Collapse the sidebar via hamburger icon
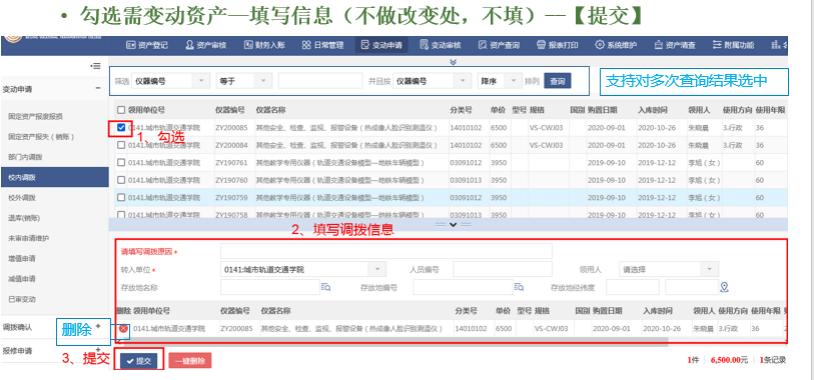This screenshot has width=814, height=380. [x=95, y=66]
